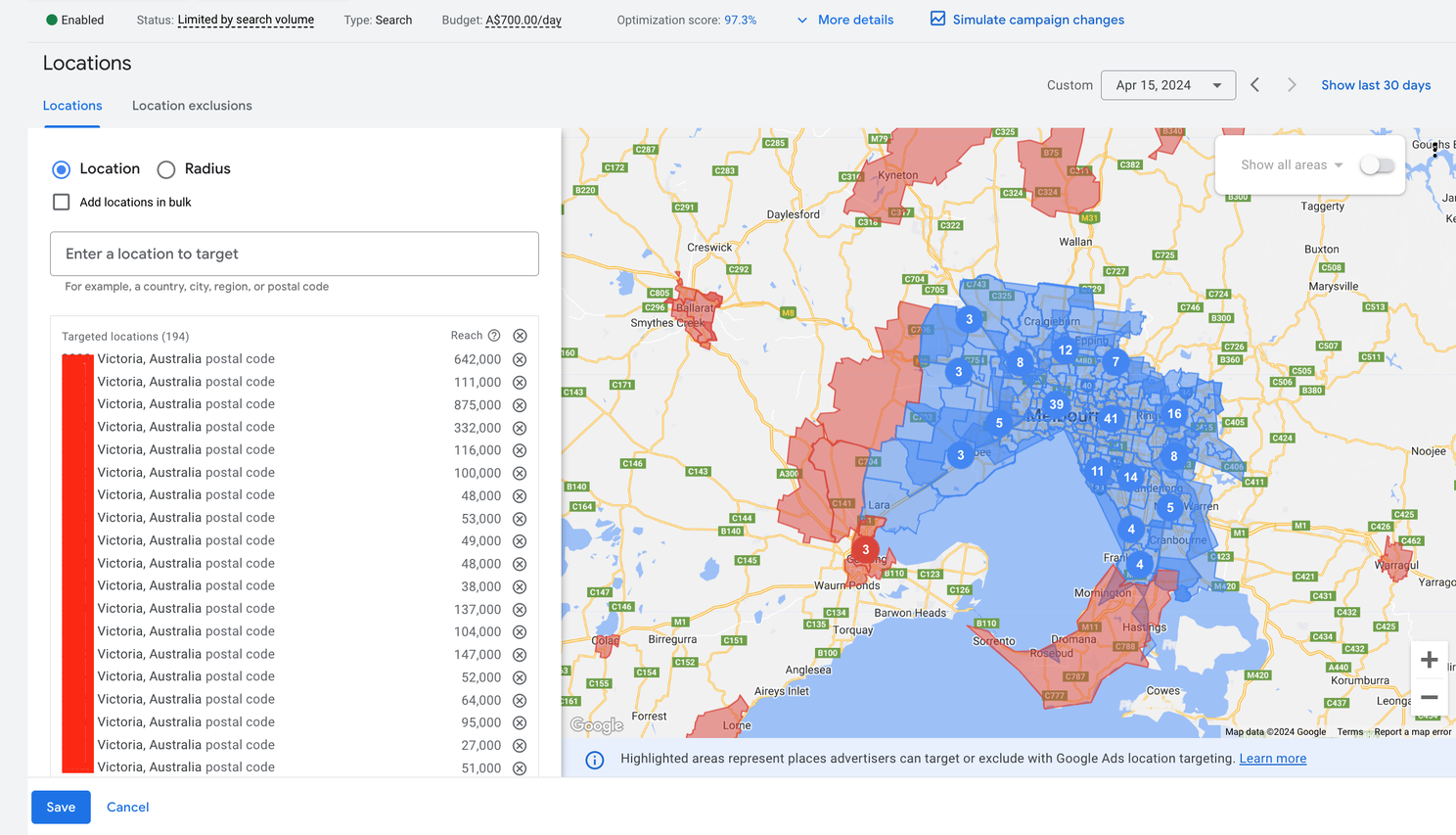Remove the location with reach 137,000
Screen dimensions: 1456x835
pos(520,609)
